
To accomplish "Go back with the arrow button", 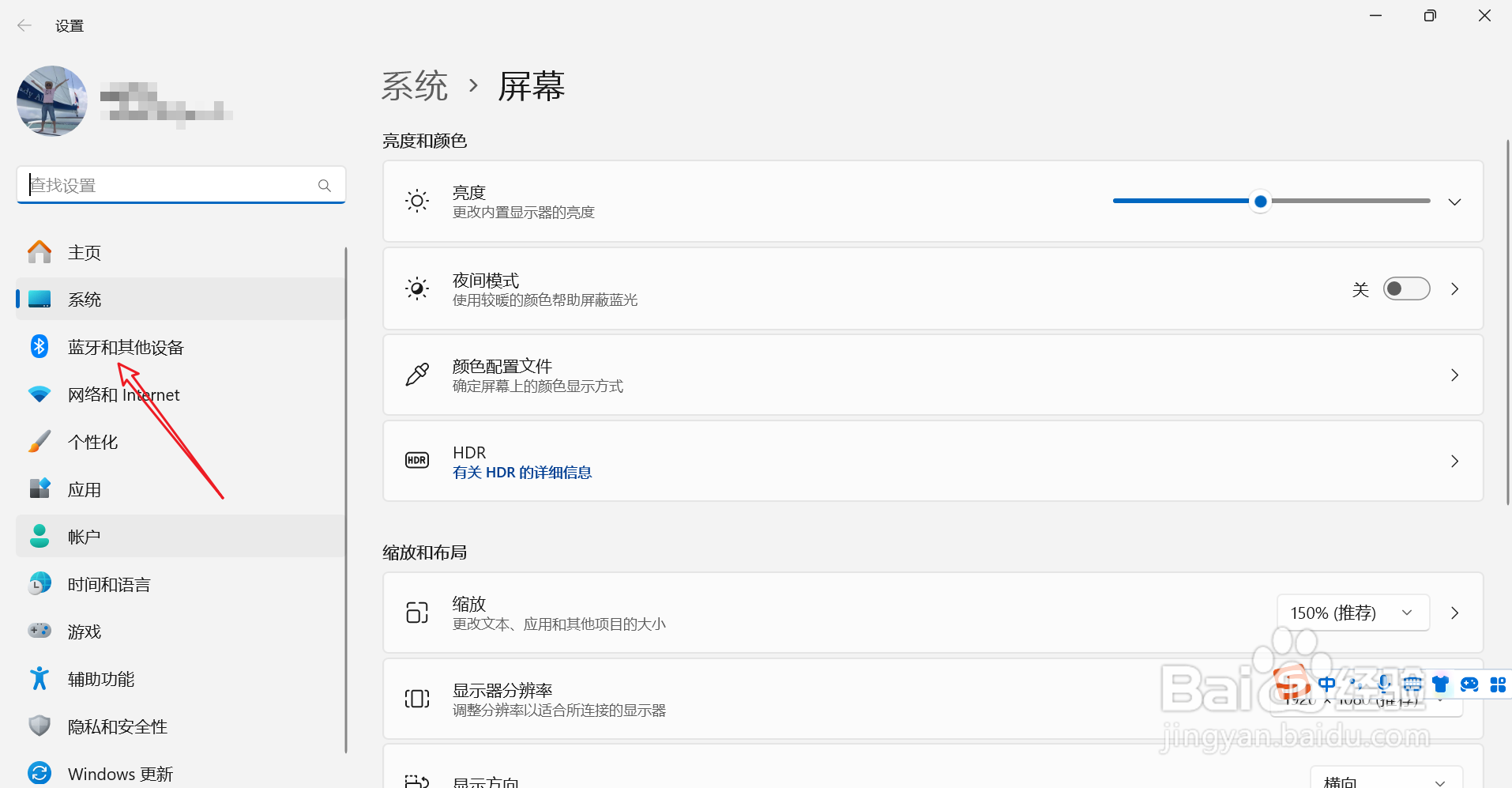I will [24, 25].
